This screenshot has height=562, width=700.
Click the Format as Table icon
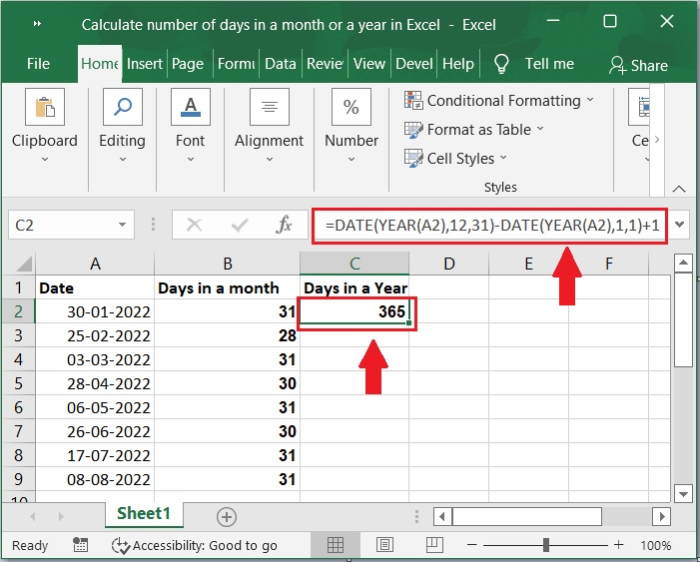point(413,130)
